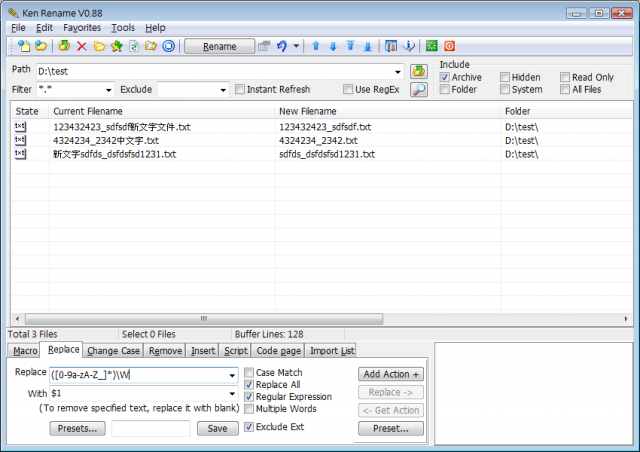Click the Save preset button
Screen dimensions: 640x452
pyautogui.click(x=218, y=428)
